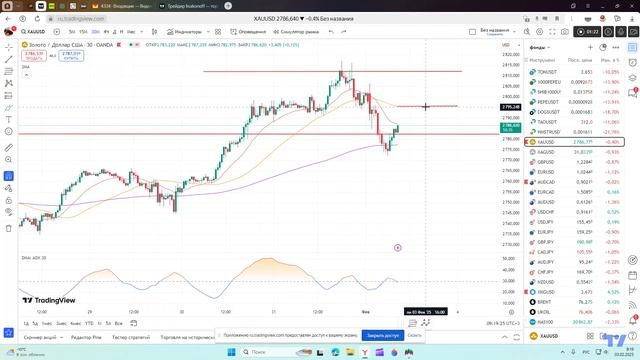This screenshot has width=640, height=360.
Task: Select the brush drawing tool
Action: coord(9,108)
